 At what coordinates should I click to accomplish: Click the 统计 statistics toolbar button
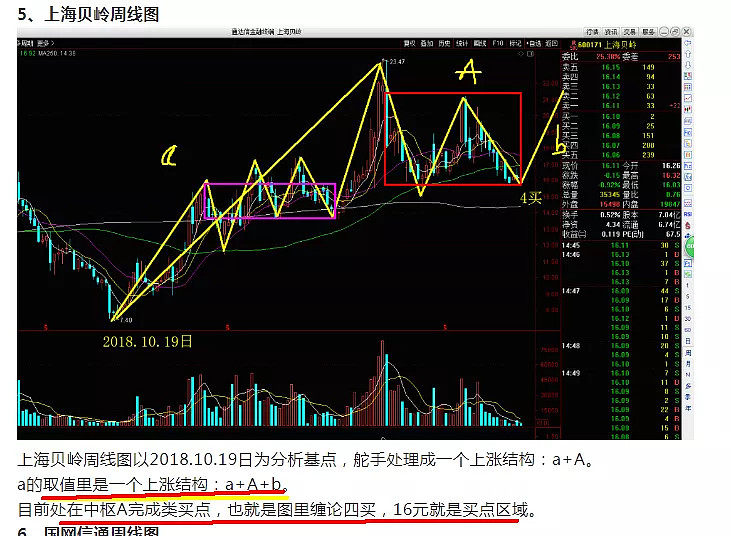click(462, 43)
